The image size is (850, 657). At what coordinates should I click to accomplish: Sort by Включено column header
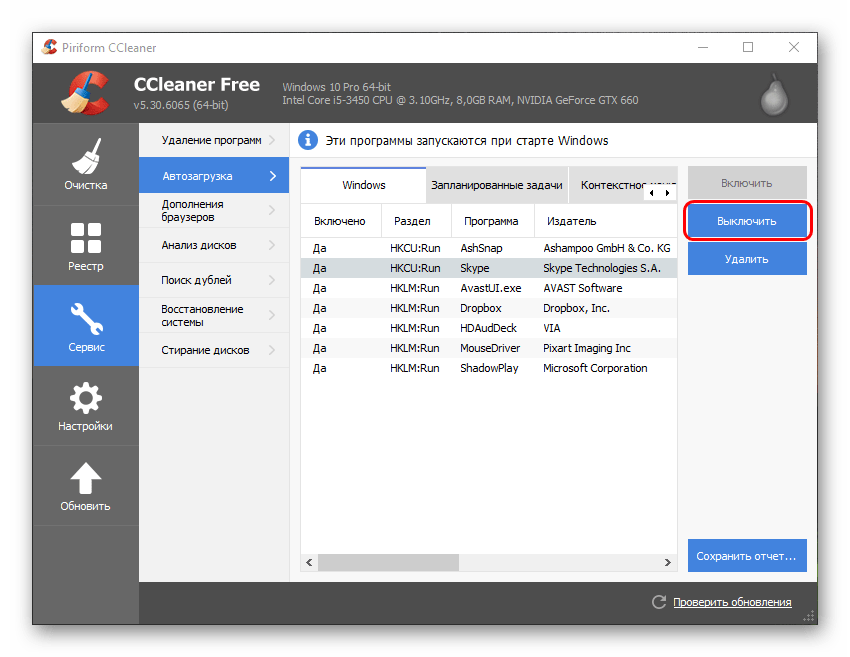point(341,221)
